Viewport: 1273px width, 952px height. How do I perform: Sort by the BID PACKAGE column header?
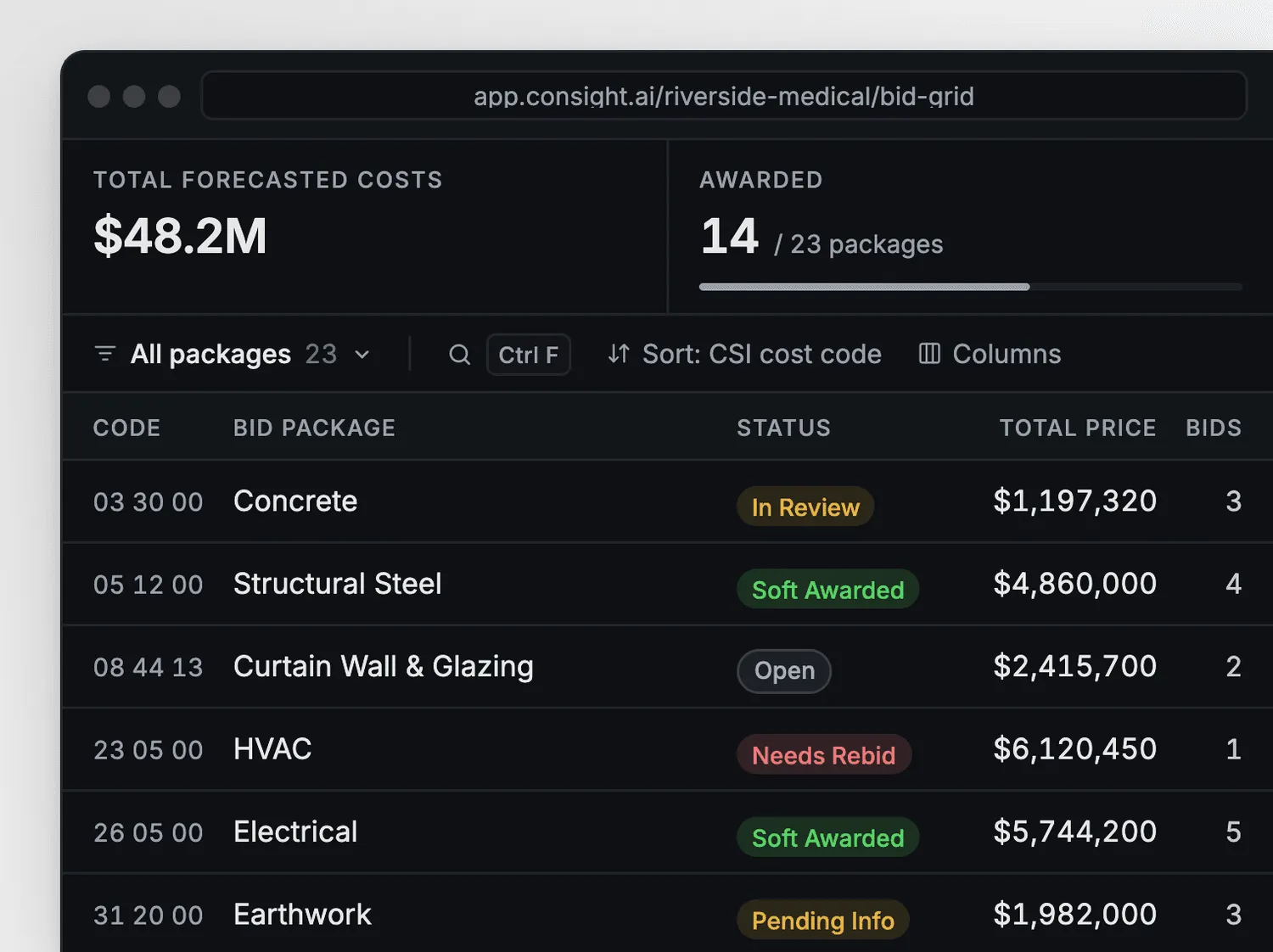point(314,428)
